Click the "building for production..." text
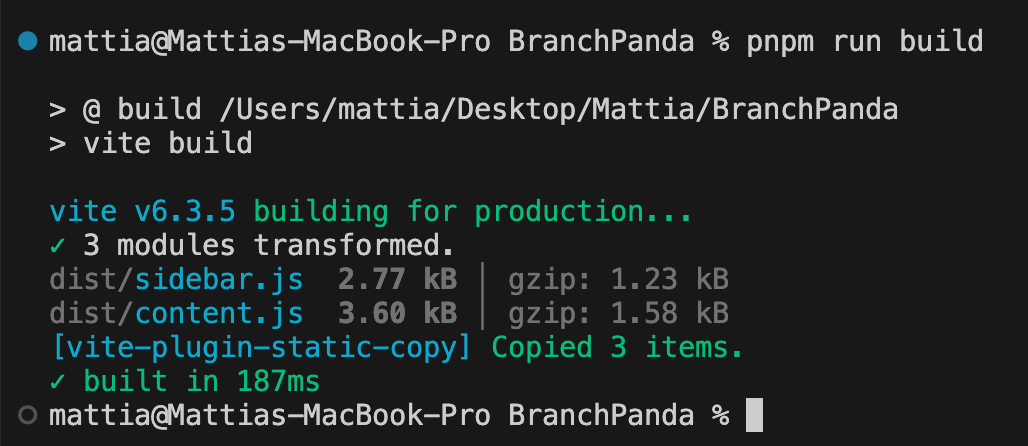The width and height of the screenshot is (1028, 446). 473,212
